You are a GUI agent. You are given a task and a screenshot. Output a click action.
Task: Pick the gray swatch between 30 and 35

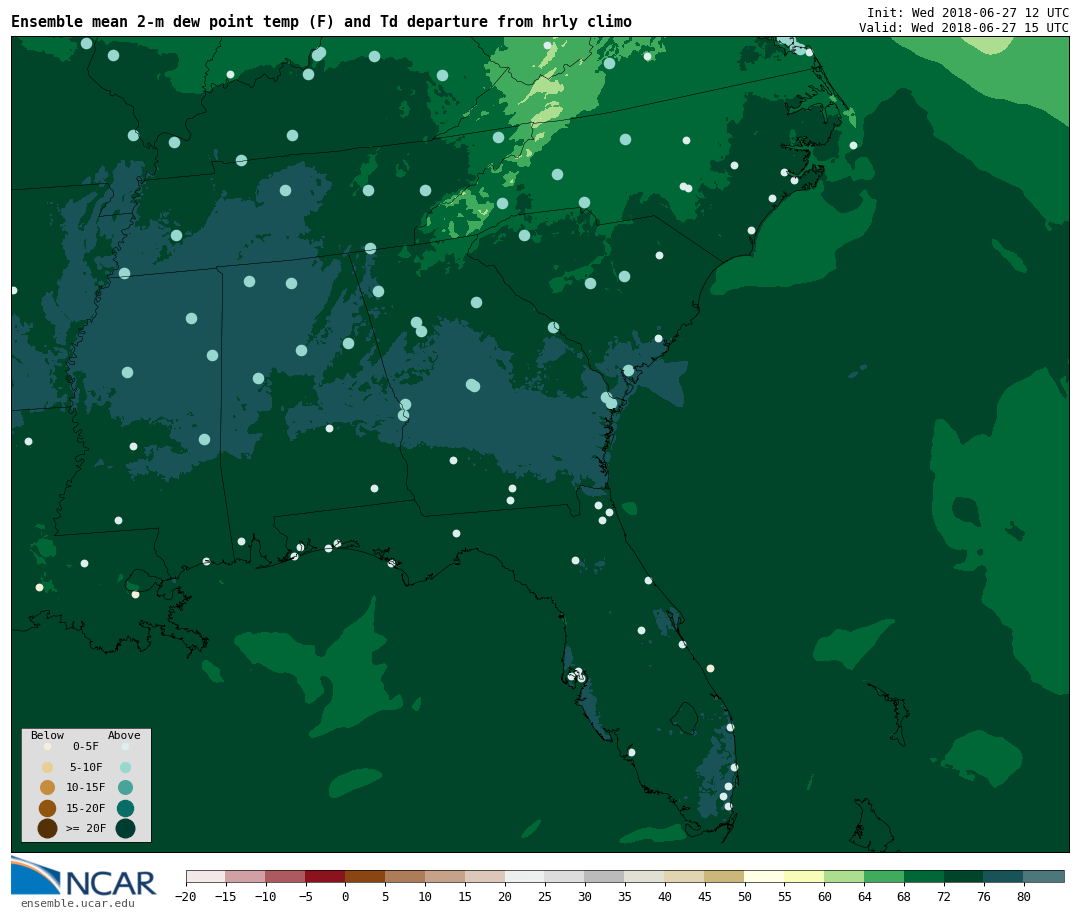605,876
